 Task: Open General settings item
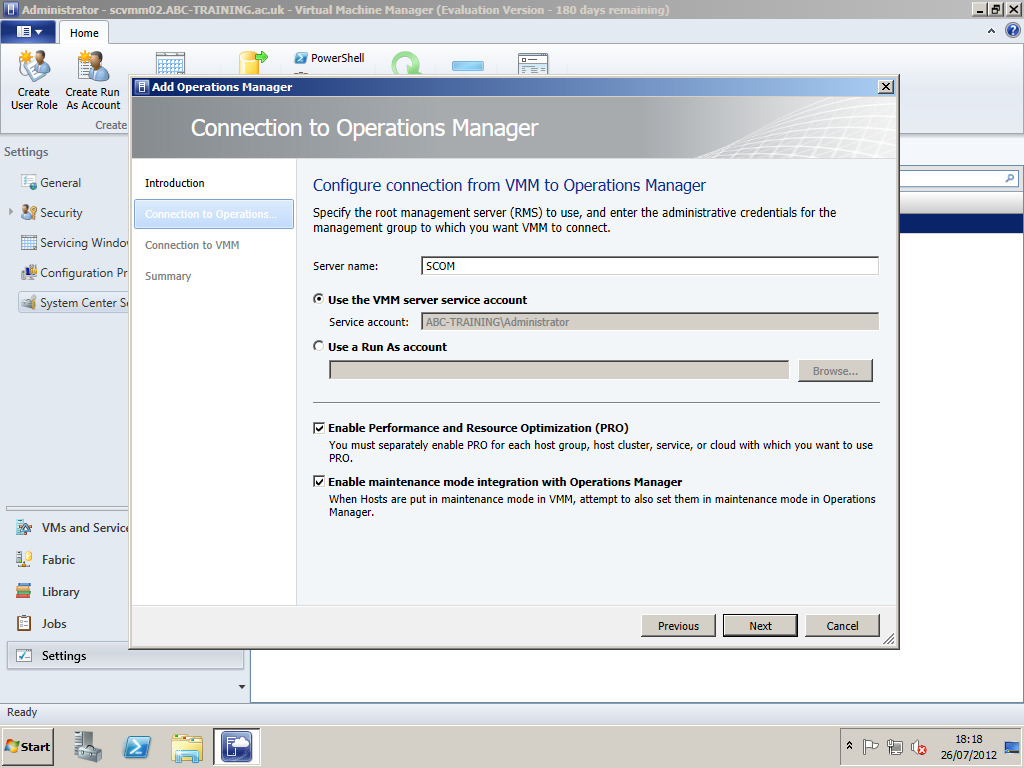60,183
